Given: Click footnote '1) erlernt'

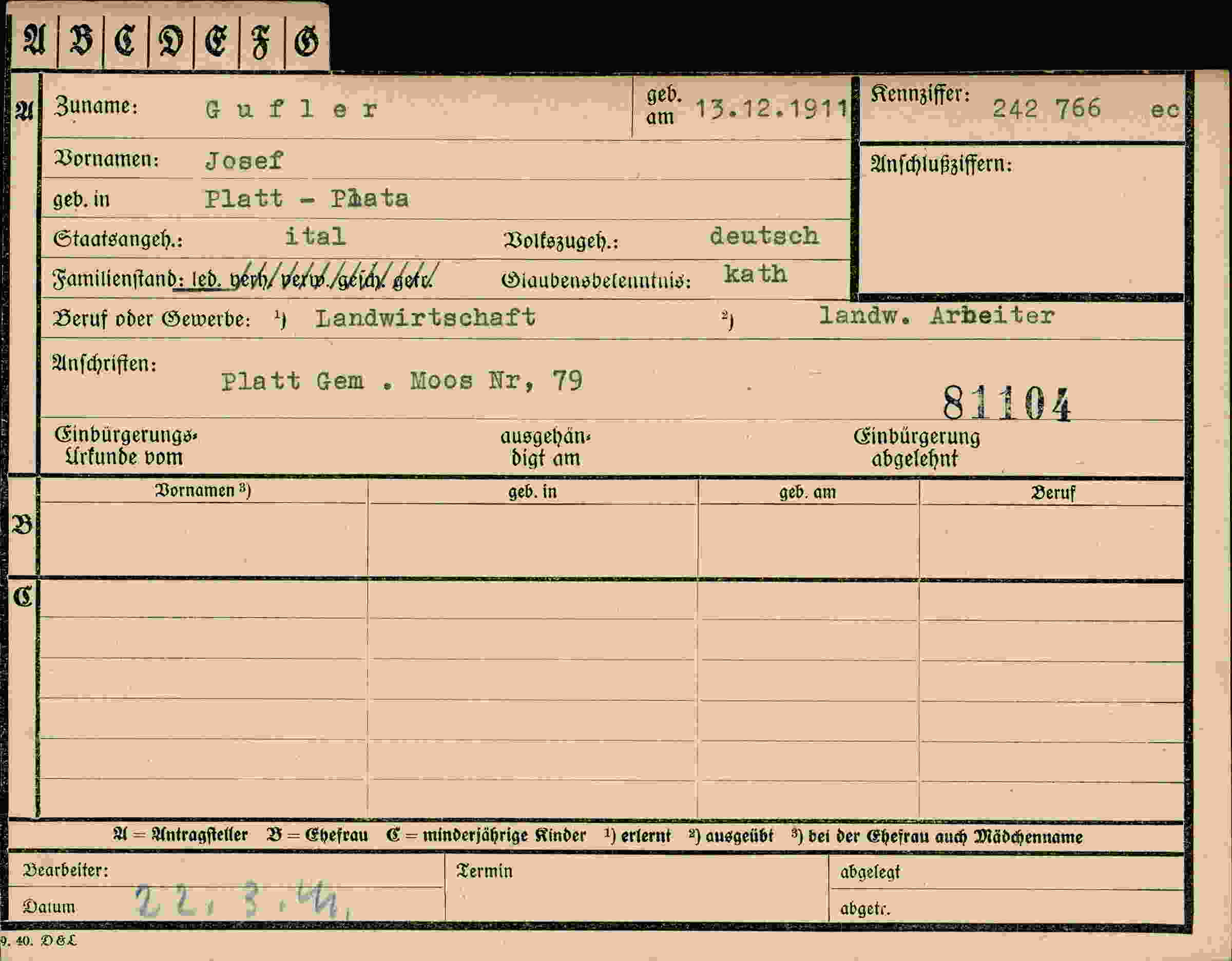Looking at the screenshot, I should coord(638,835).
